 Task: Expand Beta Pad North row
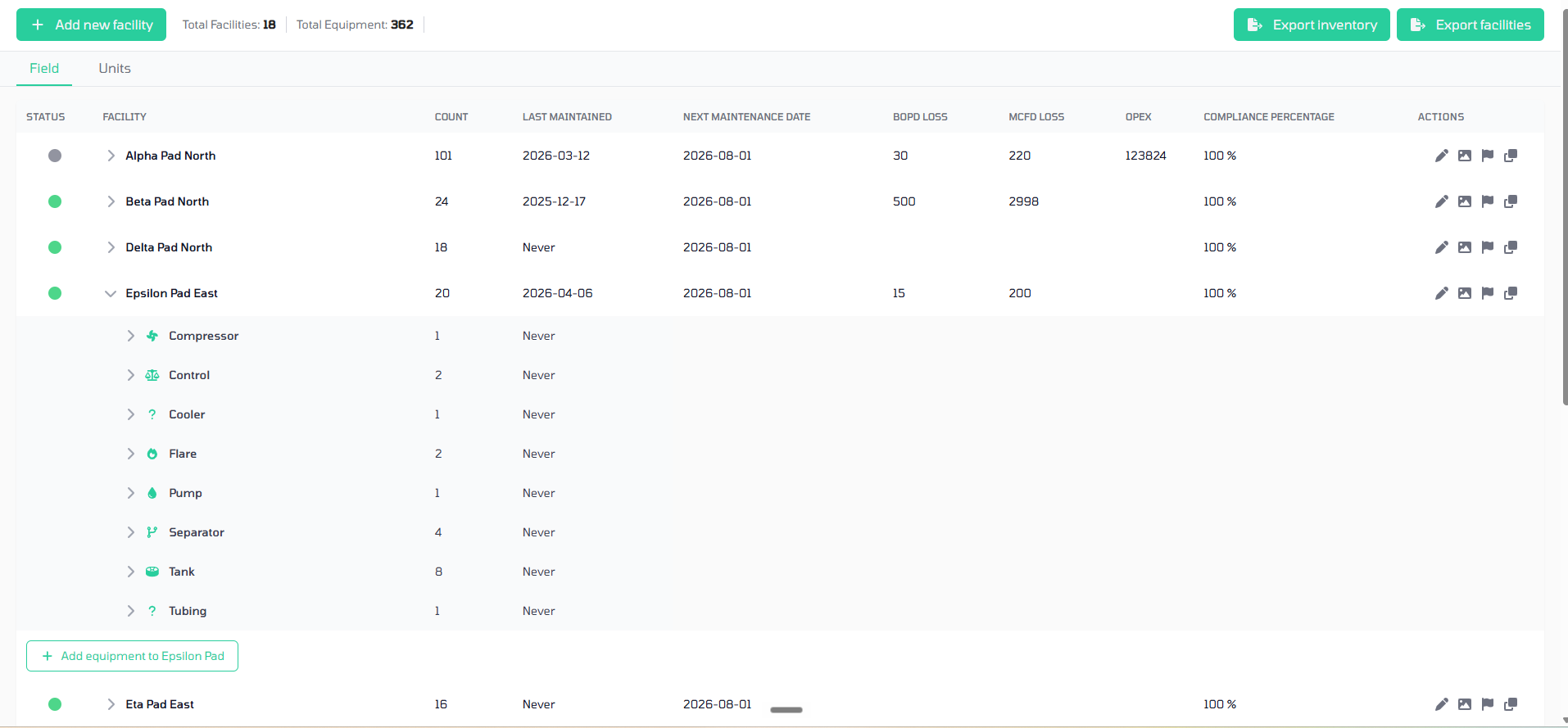(x=111, y=201)
